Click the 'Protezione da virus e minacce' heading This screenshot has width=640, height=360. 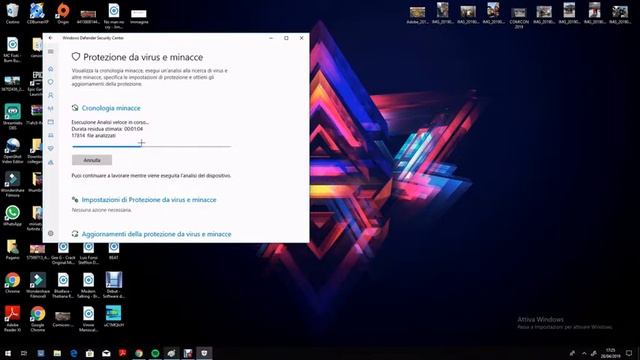[x=143, y=57]
